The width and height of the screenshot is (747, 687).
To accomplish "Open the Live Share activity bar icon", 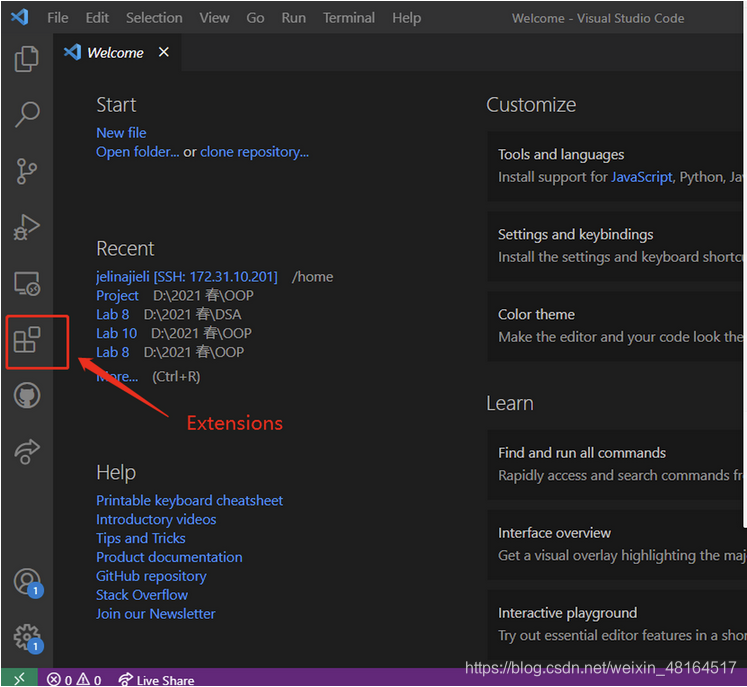I will (27, 451).
